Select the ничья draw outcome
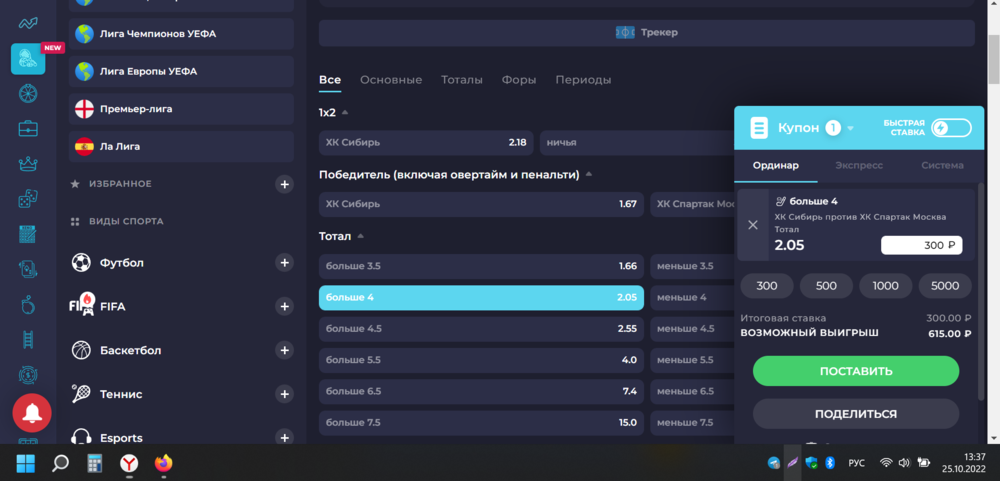Viewport: 1000px width, 481px height. pos(636,142)
